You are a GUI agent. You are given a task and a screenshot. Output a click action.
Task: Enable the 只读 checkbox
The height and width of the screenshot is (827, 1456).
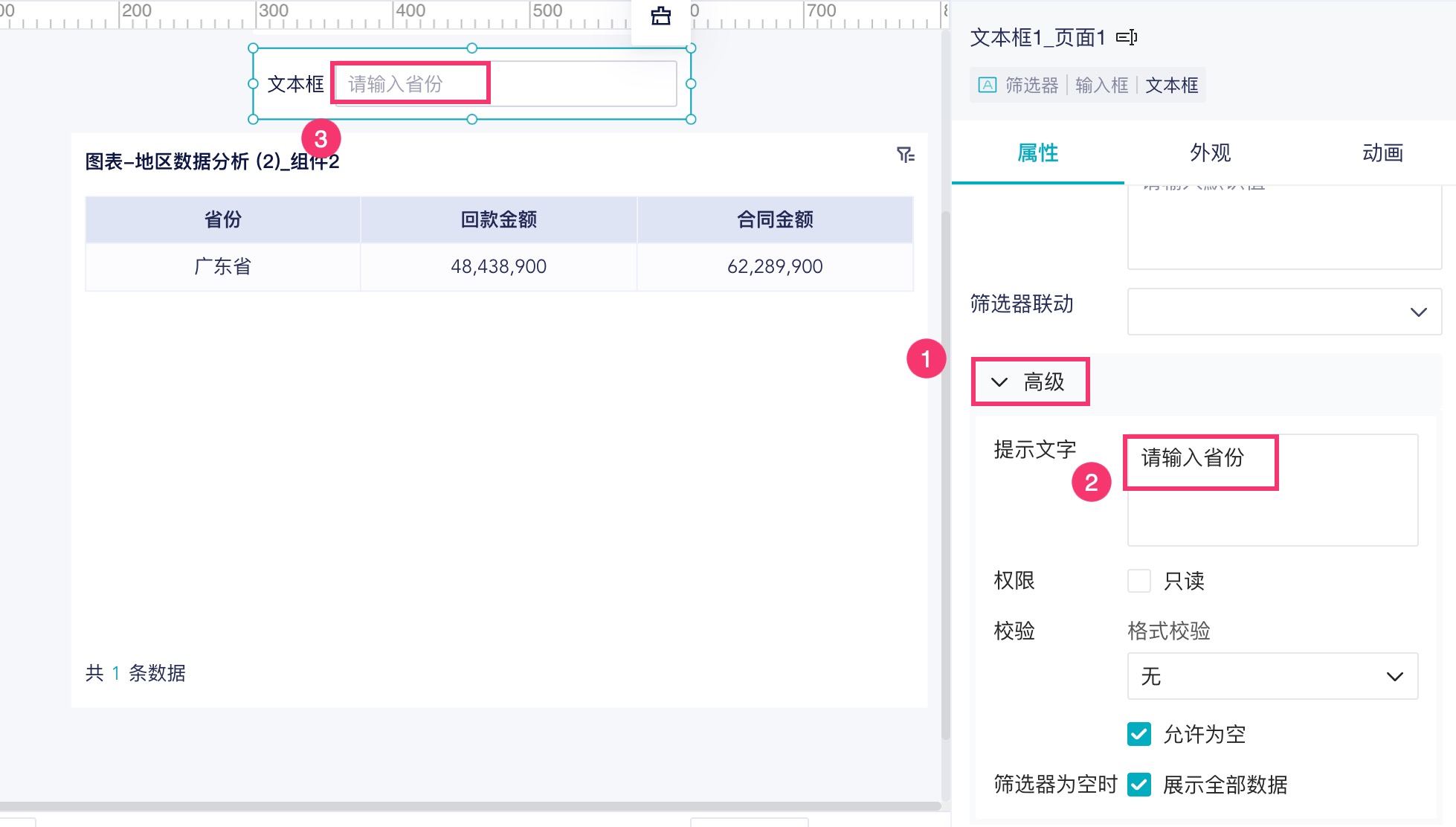click(x=1138, y=581)
